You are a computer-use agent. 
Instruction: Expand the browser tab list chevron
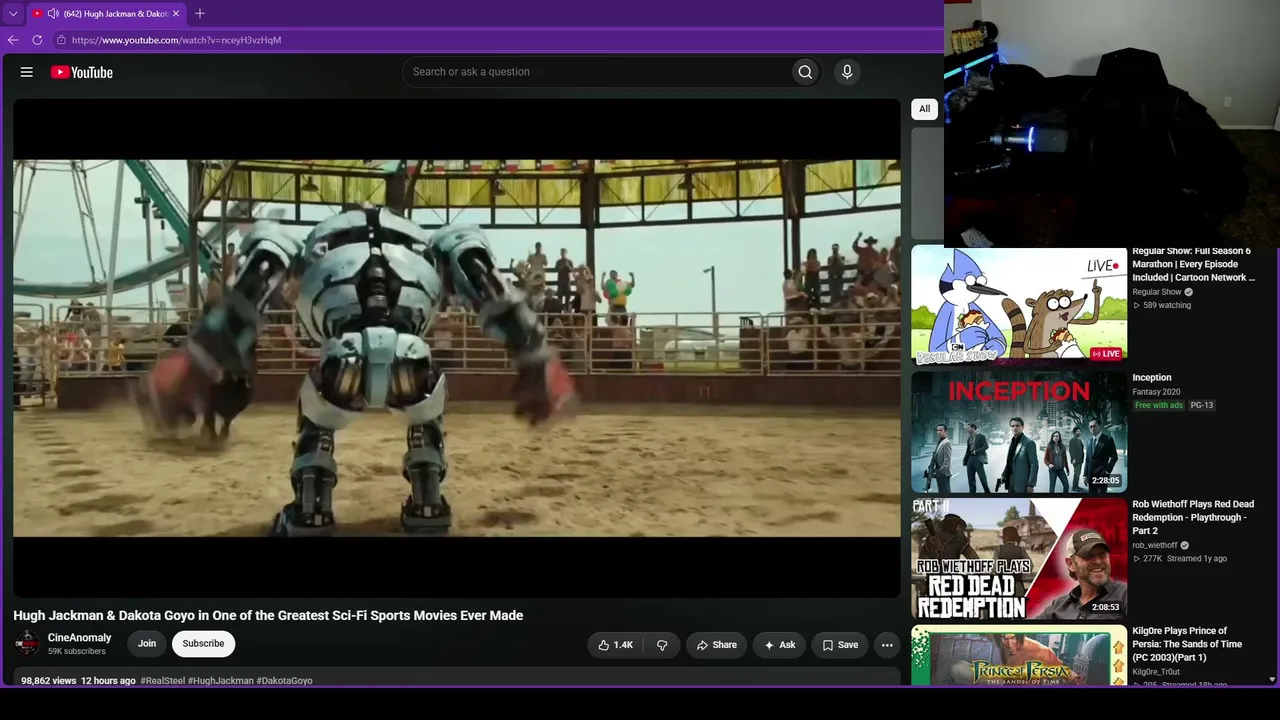coord(13,14)
